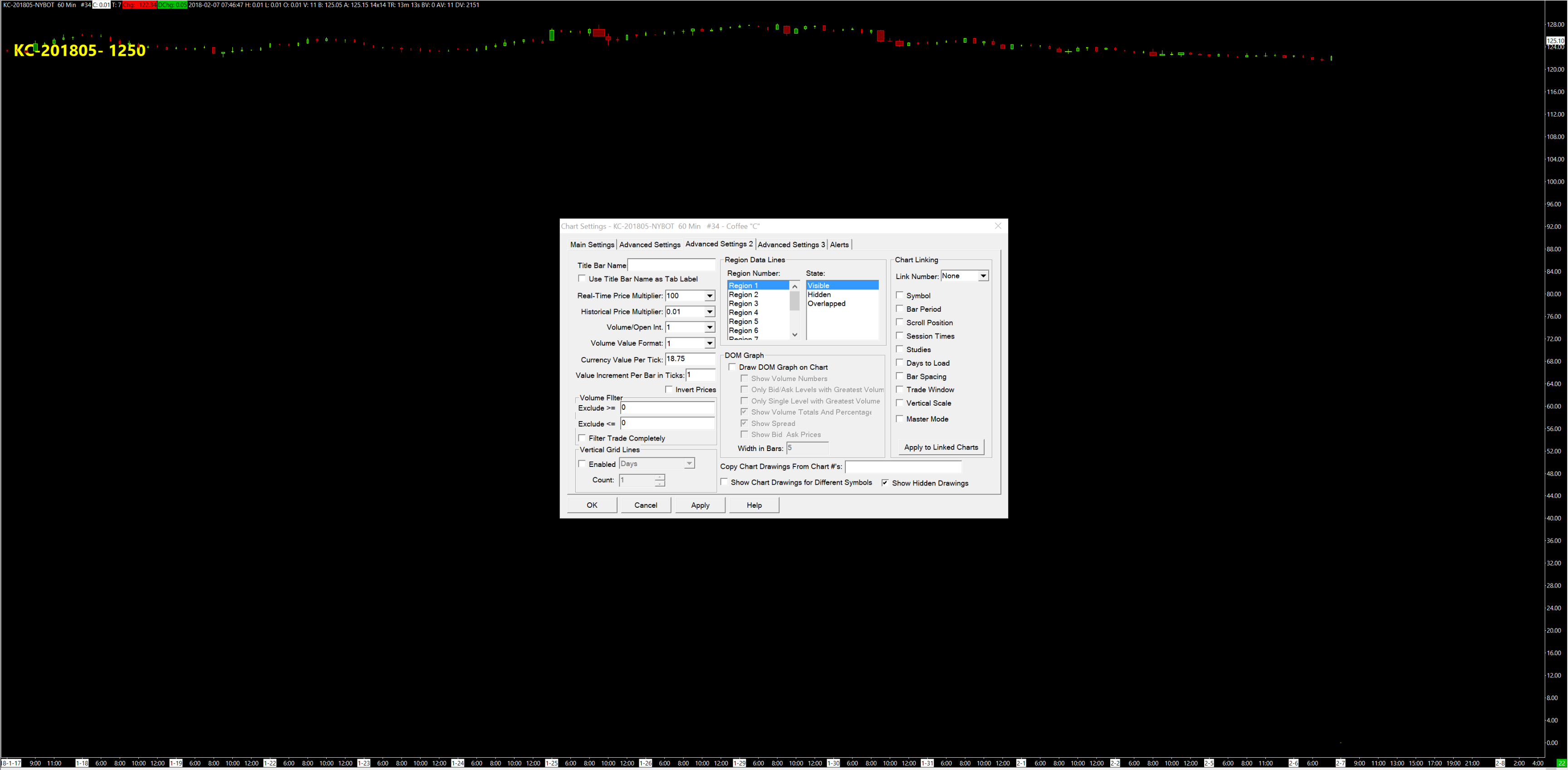This screenshot has height=770, width=1568.
Task: Choose Hidden state in State list
Action: pos(819,294)
